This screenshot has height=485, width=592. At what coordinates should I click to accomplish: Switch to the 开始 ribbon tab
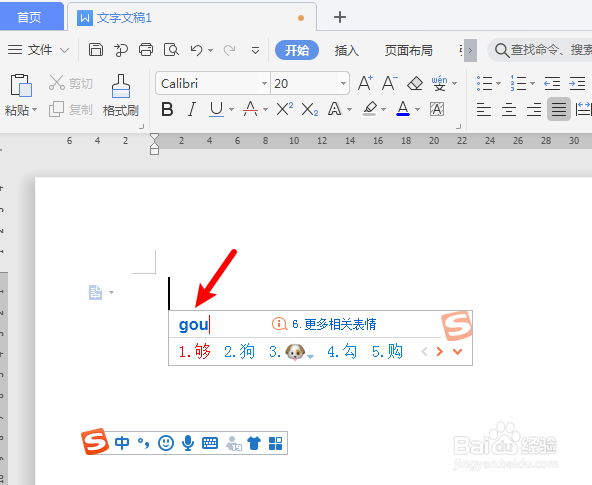(x=297, y=50)
